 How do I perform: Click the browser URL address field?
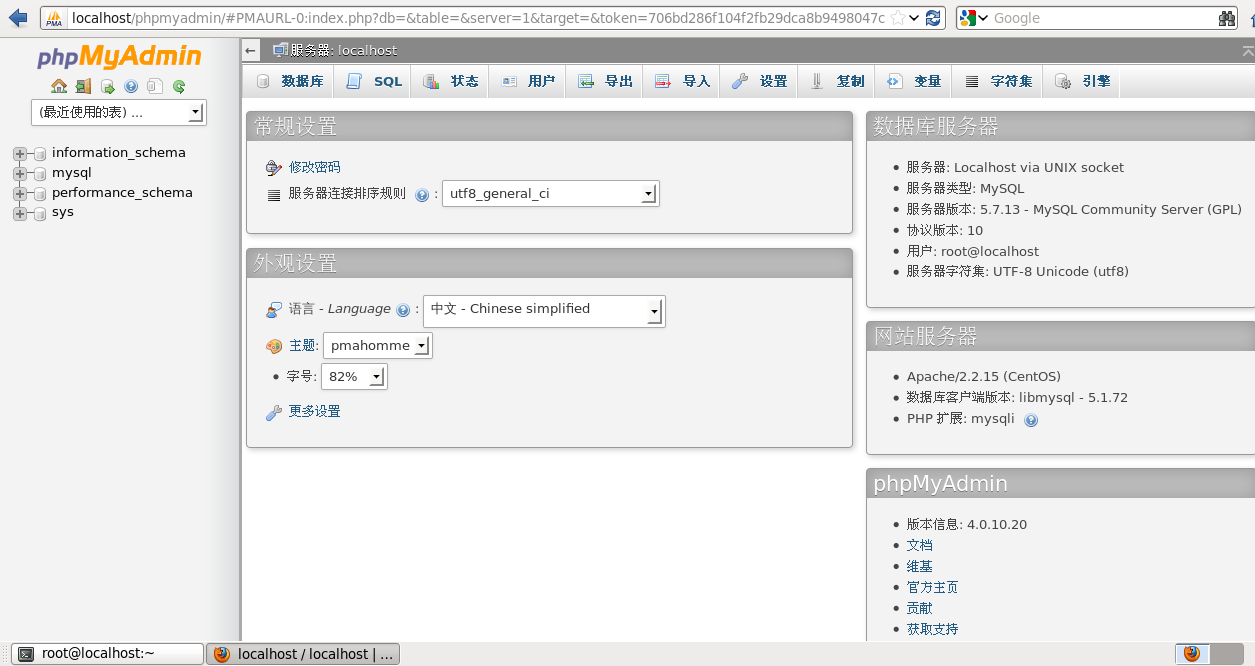pos(478,18)
